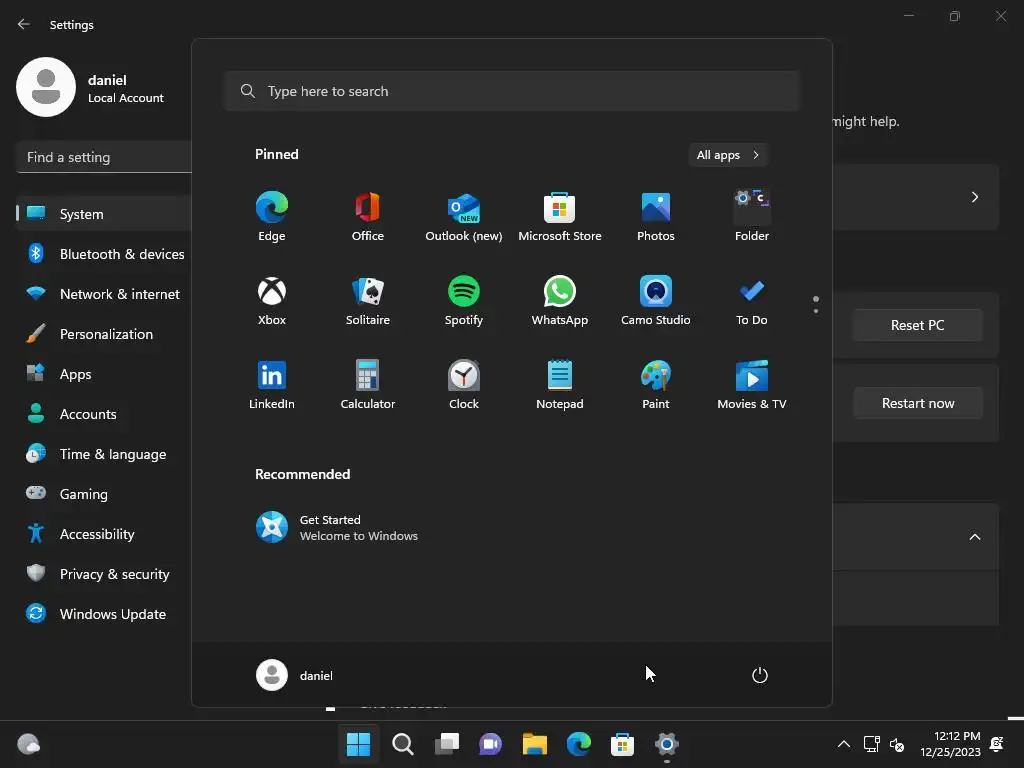Open Task View on taskbar
Screen dimensions: 1024x768
coord(447,744)
